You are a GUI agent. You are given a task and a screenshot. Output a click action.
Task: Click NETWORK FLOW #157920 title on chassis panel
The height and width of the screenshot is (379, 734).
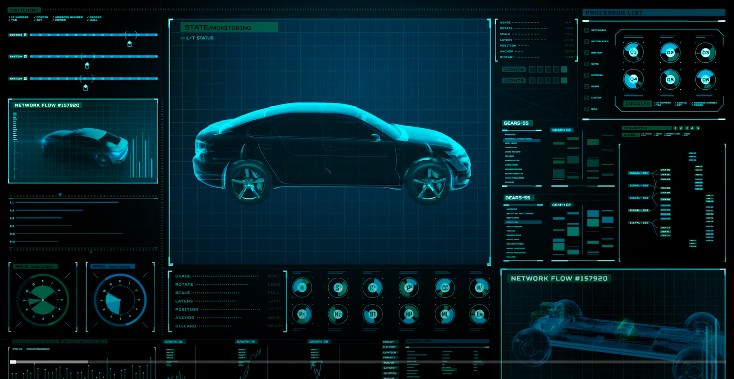tap(559, 278)
